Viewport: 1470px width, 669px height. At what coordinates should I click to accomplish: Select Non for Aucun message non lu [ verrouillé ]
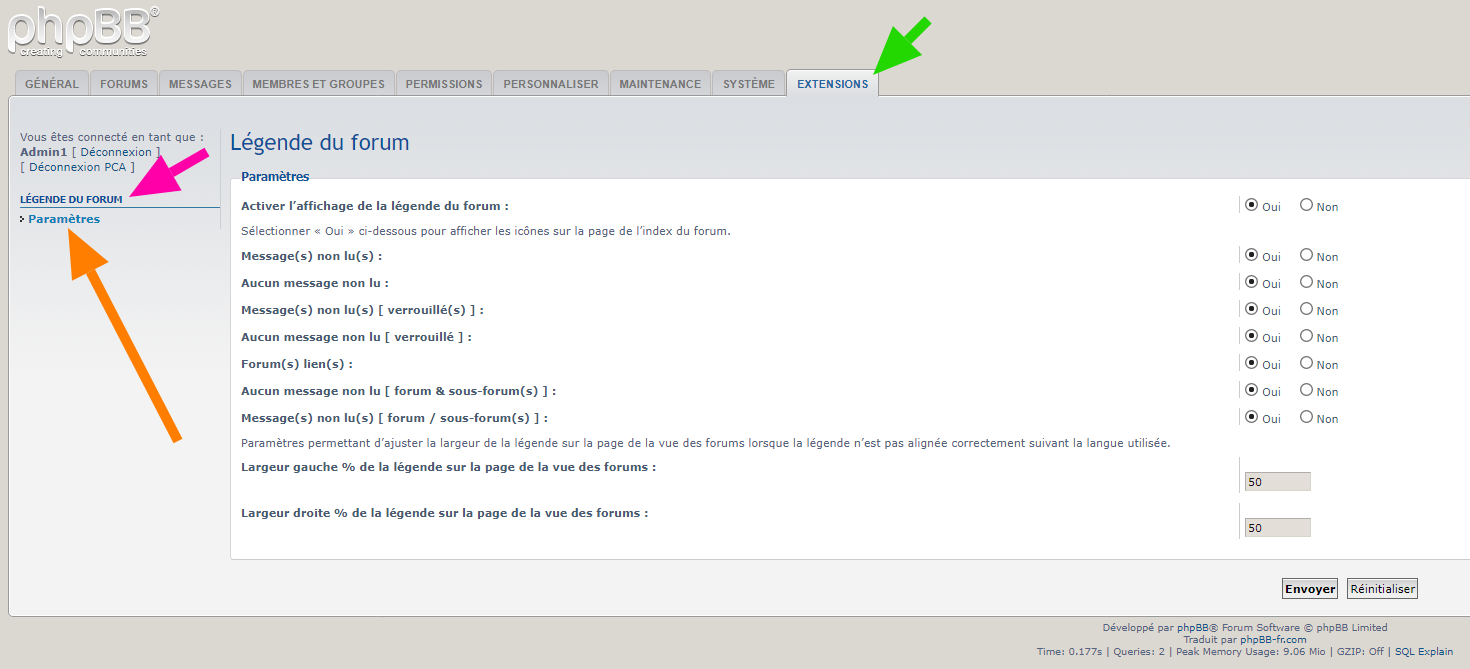click(x=1306, y=336)
